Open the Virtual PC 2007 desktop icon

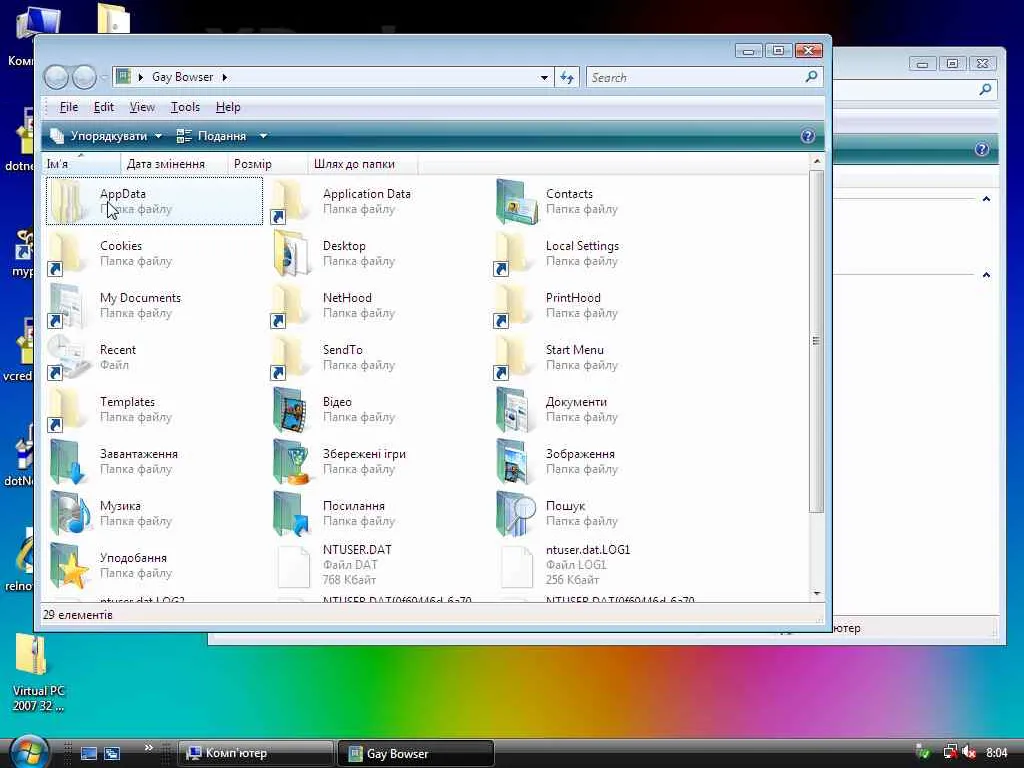tap(31, 654)
